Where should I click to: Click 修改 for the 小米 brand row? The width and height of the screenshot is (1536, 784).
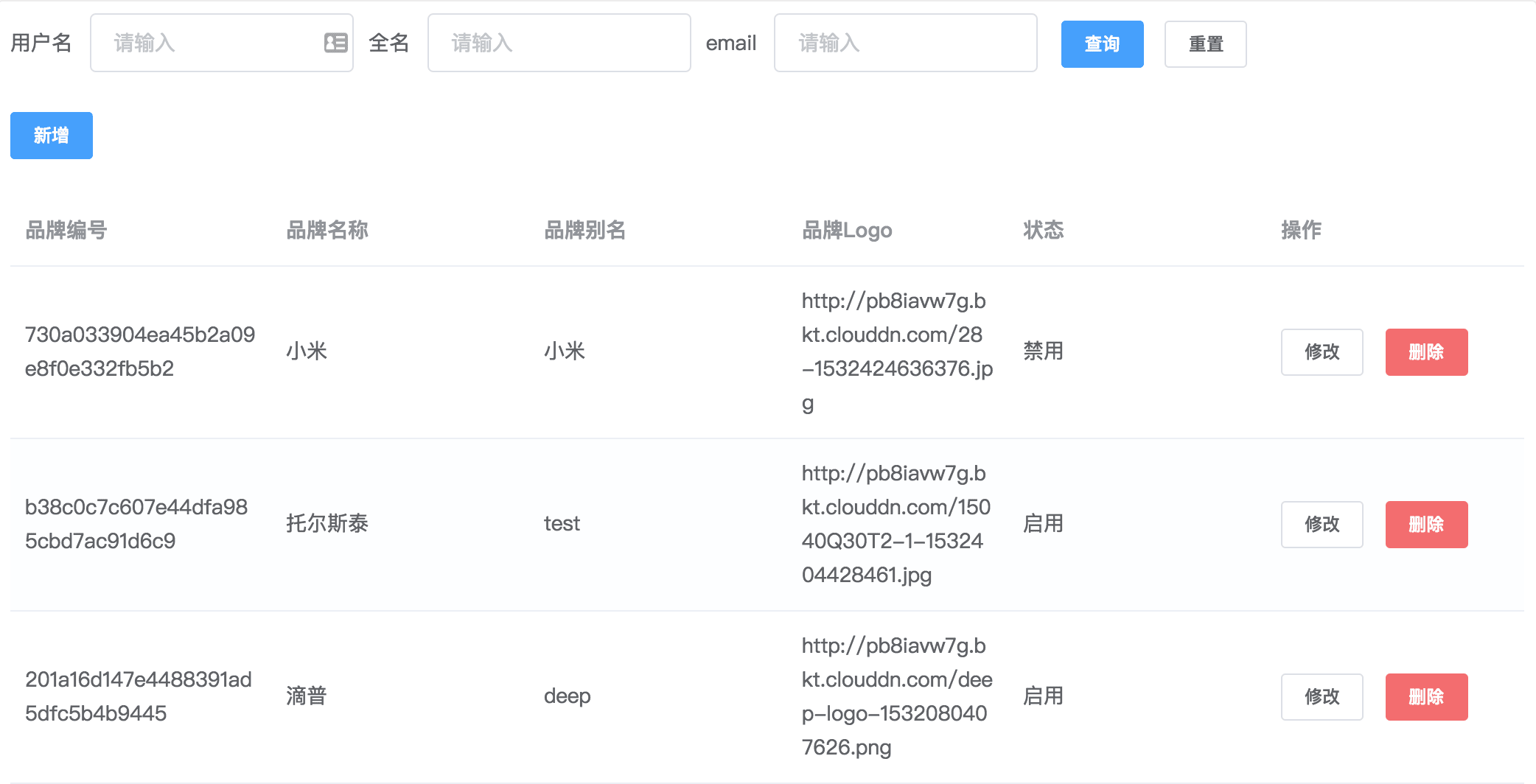1321,352
